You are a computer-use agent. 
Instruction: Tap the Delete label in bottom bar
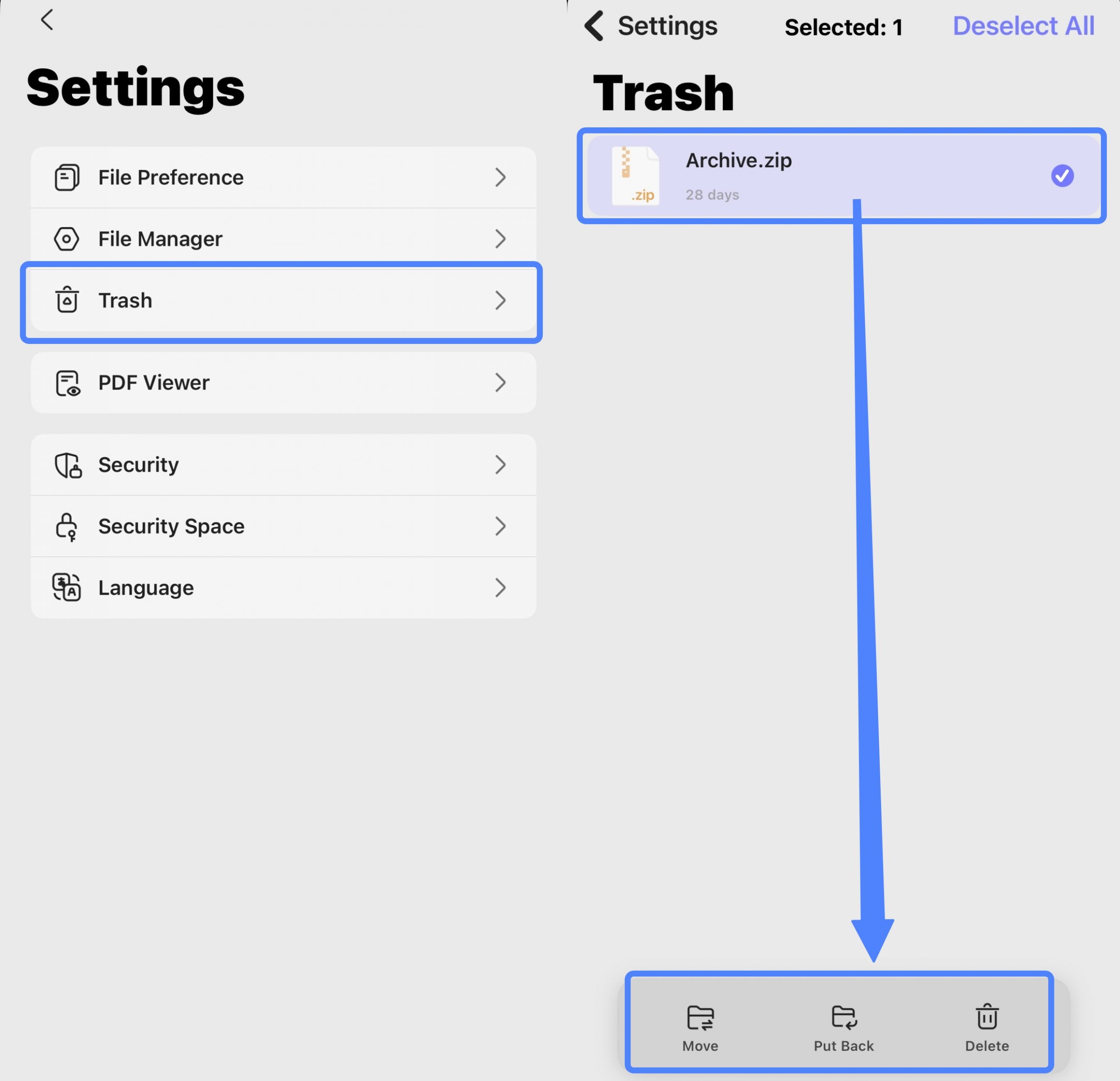[x=987, y=1046]
